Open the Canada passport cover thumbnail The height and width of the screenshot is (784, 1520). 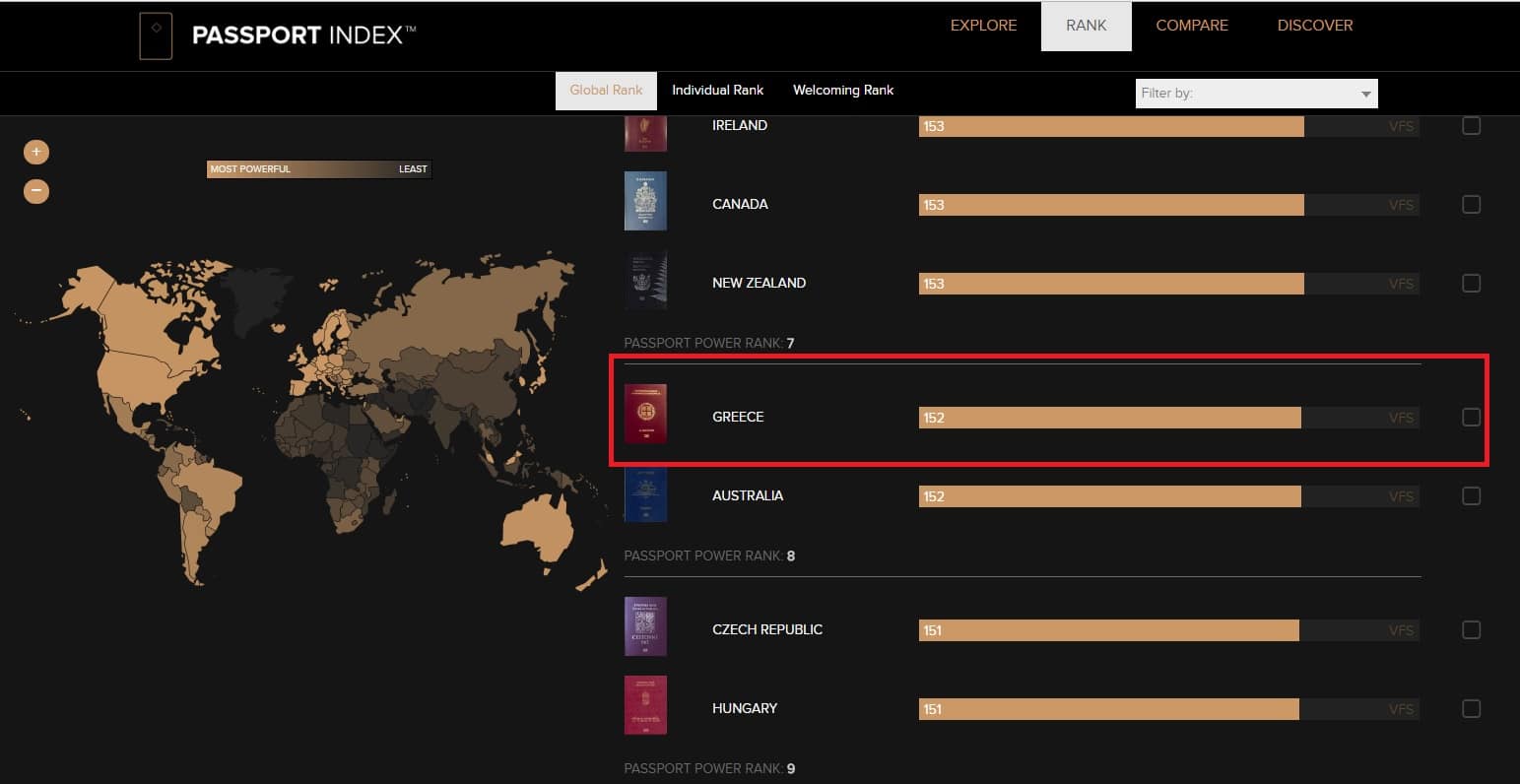coord(645,201)
